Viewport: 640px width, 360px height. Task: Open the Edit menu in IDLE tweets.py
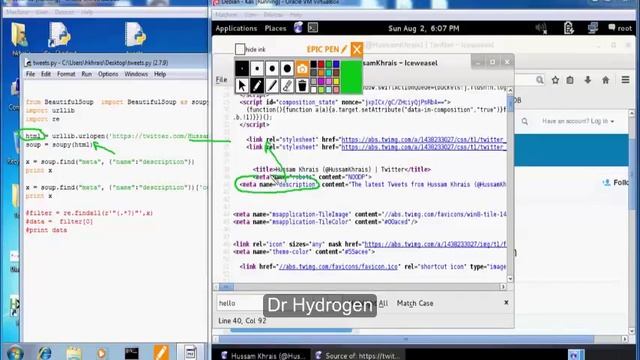pyautogui.click(x=46, y=74)
